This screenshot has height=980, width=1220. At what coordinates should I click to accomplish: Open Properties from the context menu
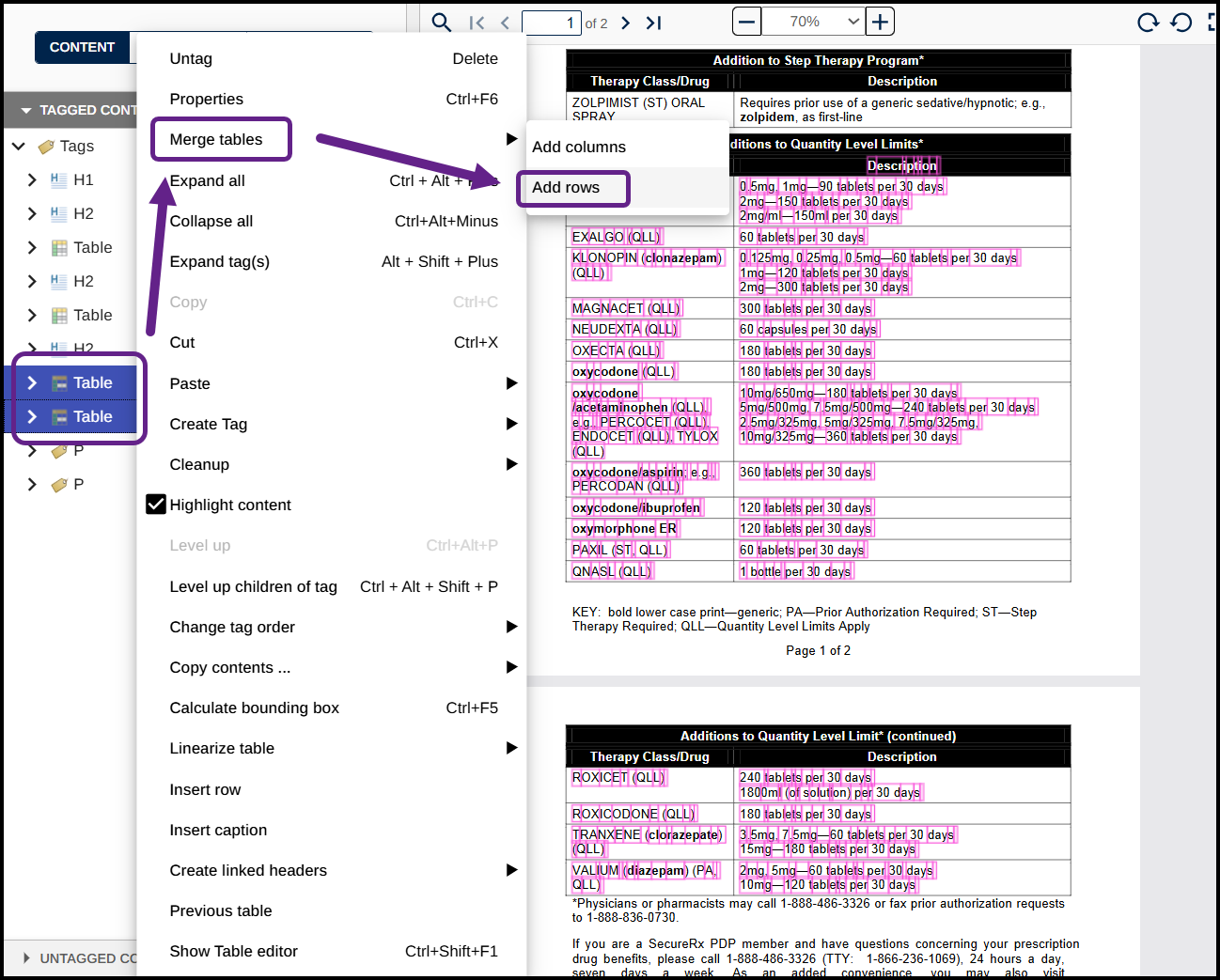pyautogui.click(x=334, y=99)
